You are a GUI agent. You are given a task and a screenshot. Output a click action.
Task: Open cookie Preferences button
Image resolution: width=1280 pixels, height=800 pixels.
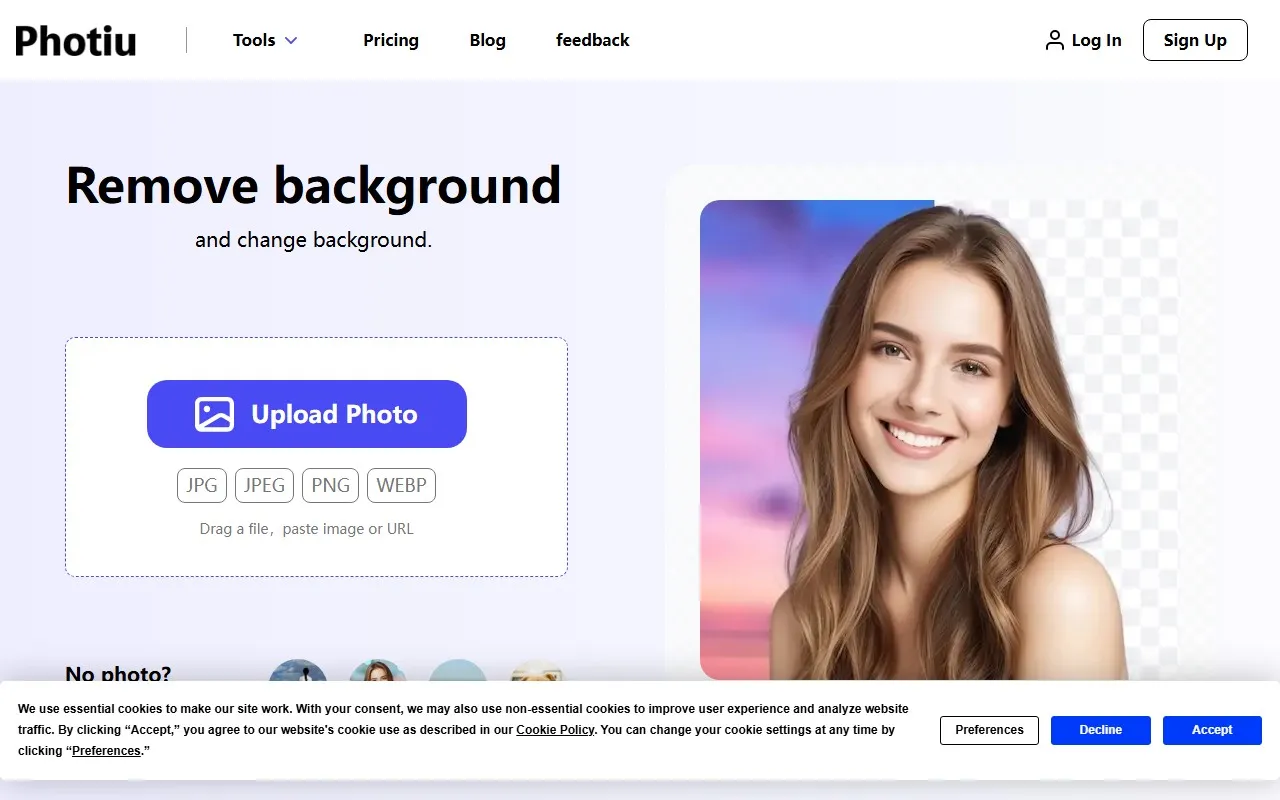click(989, 730)
